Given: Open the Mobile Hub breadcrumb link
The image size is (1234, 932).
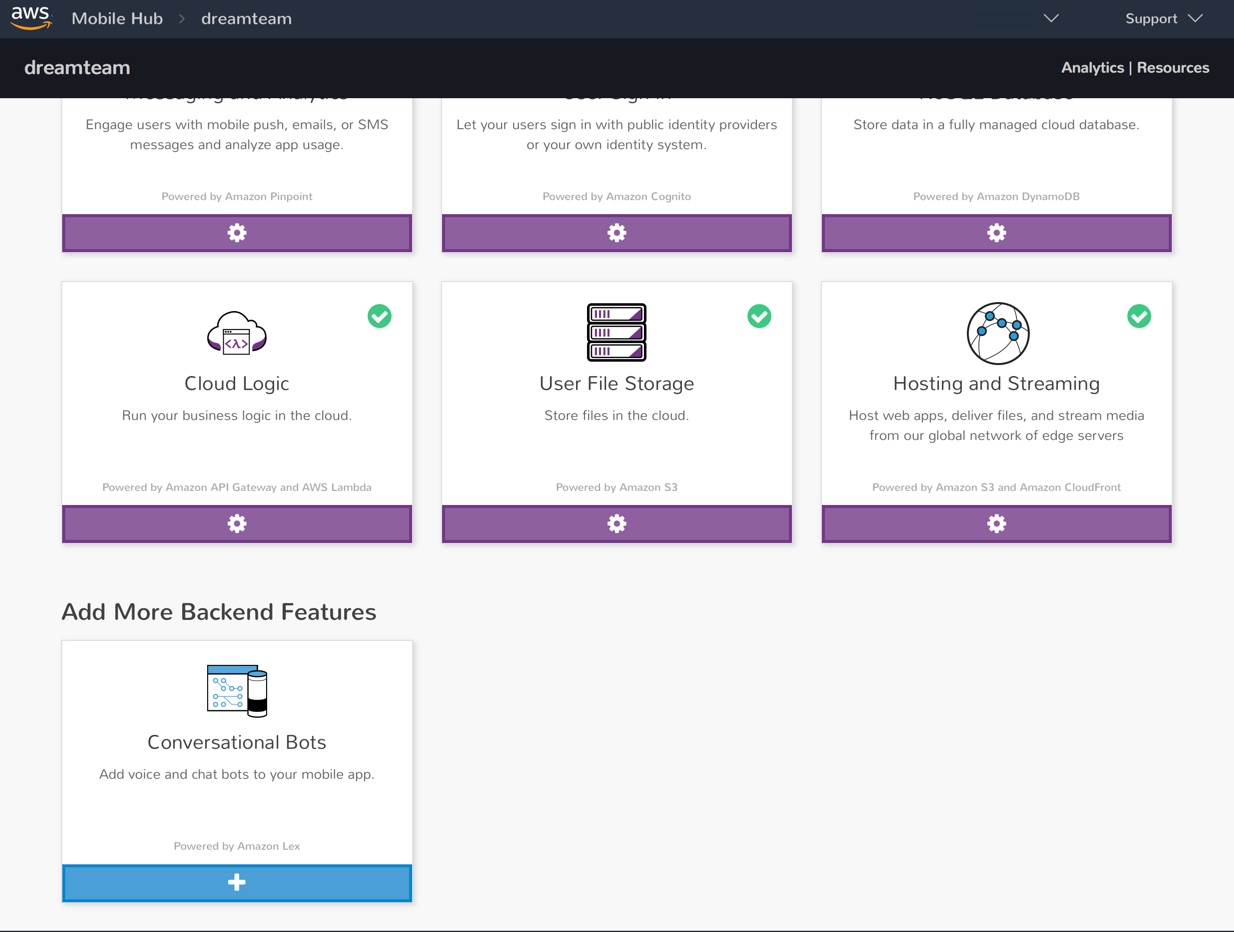Looking at the screenshot, I should click(117, 19).
